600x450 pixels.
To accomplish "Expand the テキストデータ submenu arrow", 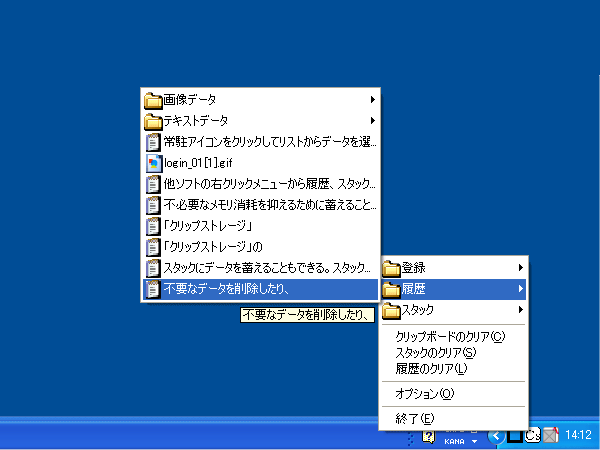I will (x=372, y=120).
